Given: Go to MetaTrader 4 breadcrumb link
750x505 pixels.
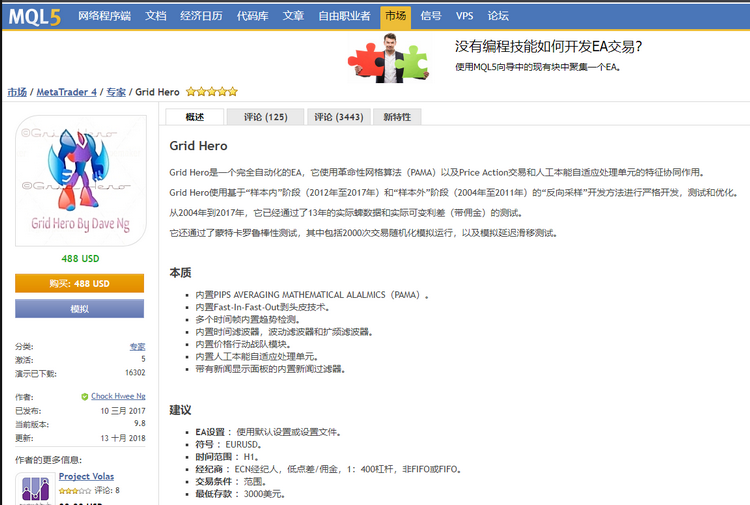Looking at the screenshot, I should [x=66, y=92].
